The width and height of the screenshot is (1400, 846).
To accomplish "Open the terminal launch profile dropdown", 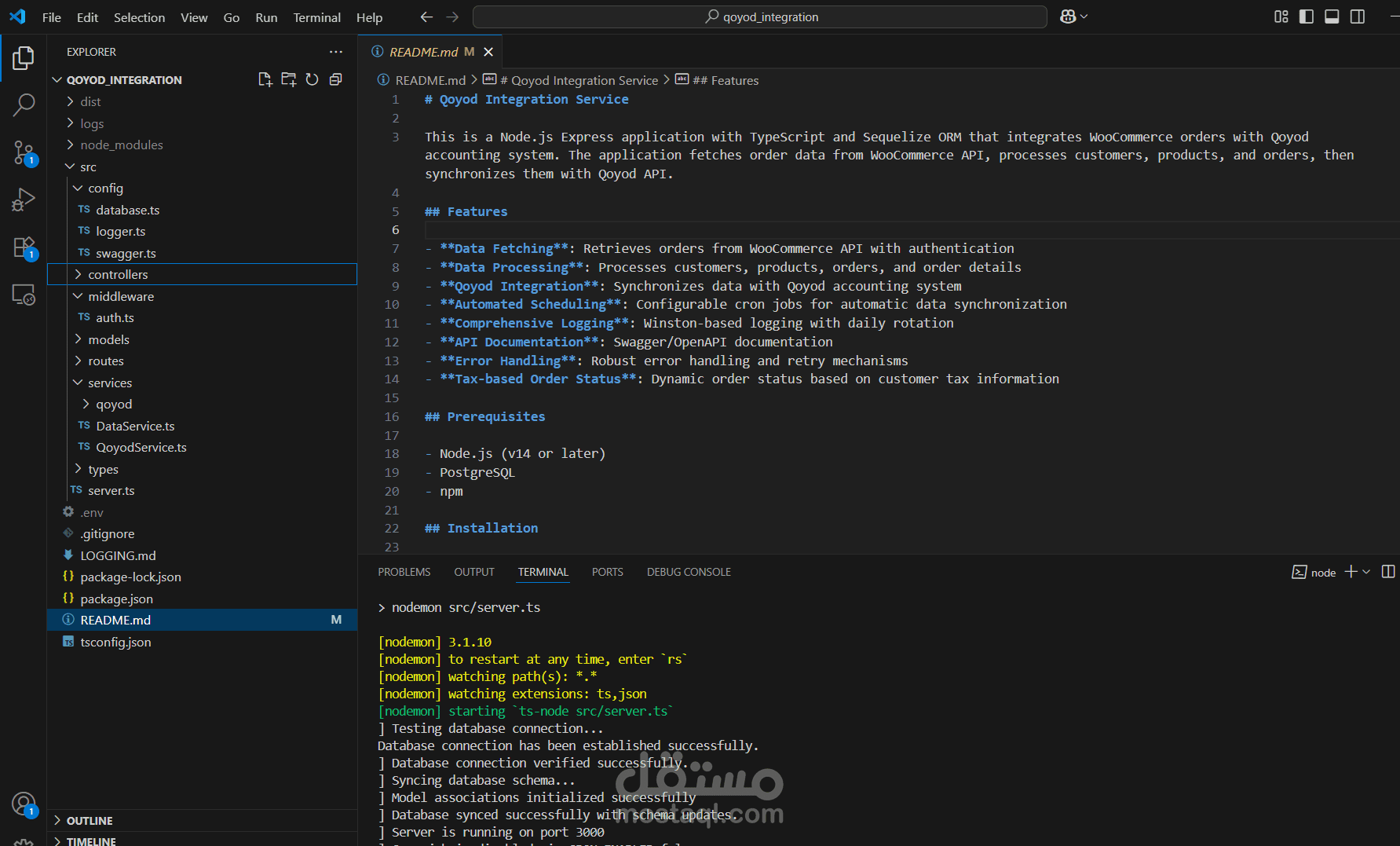I will pyautogui.click(x=1366, y=572).
